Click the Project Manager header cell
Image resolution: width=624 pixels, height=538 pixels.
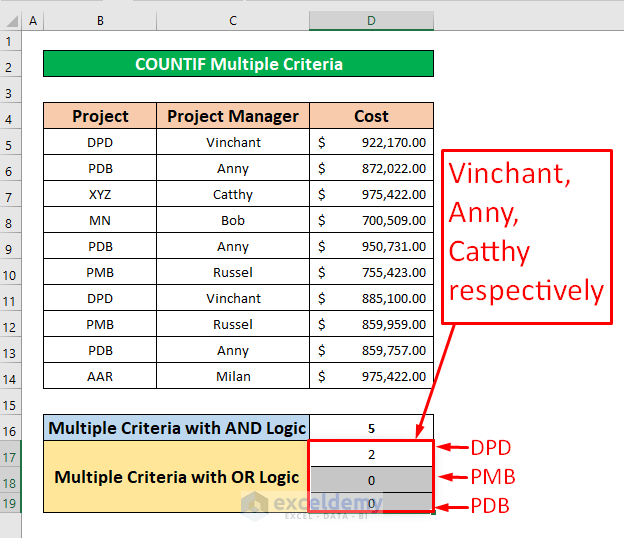pyautogui.click(x=233, y=116)
